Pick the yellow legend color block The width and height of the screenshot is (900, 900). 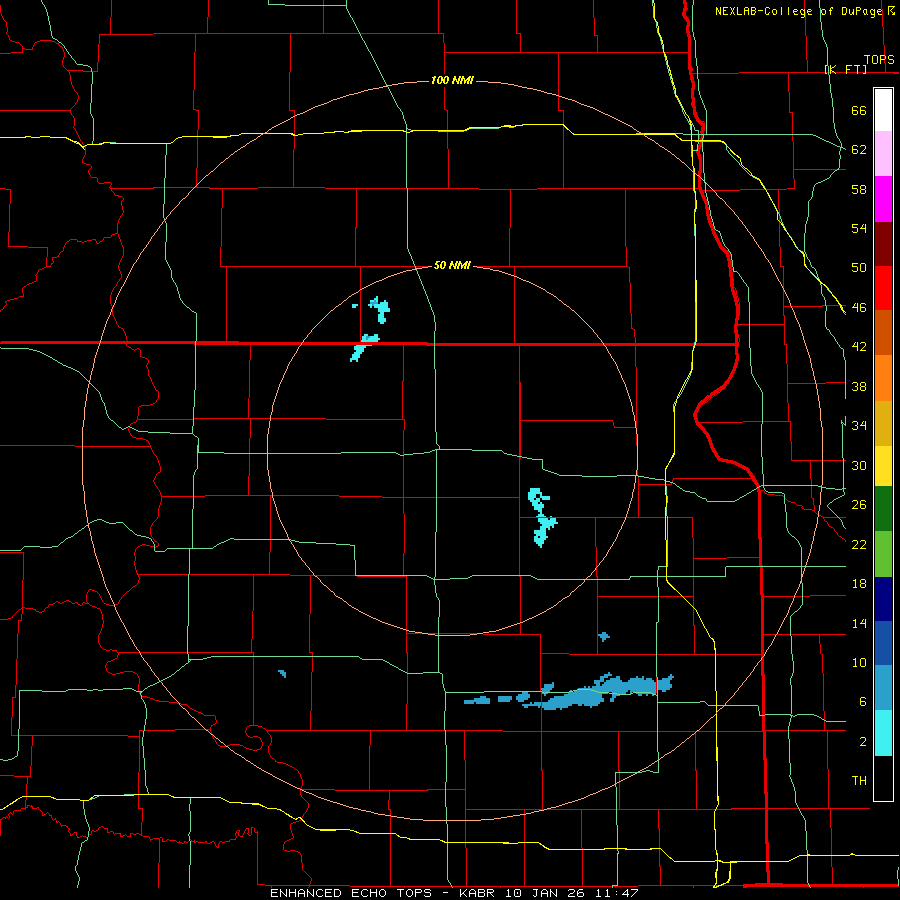883,466
